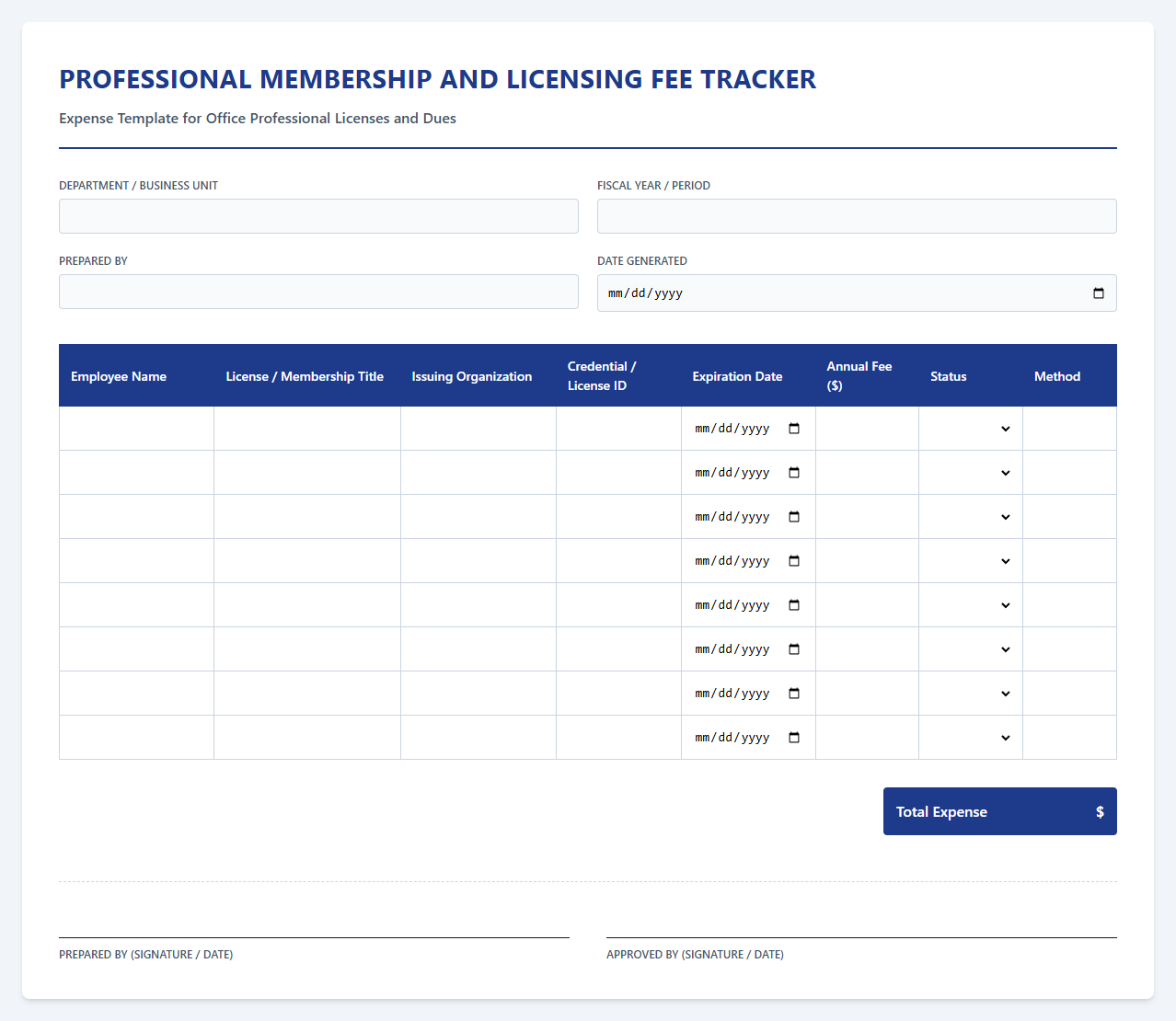Screen dimensions: 1176x1021
Task: Click the Department / Business Unit label
Action: [138, 186]
